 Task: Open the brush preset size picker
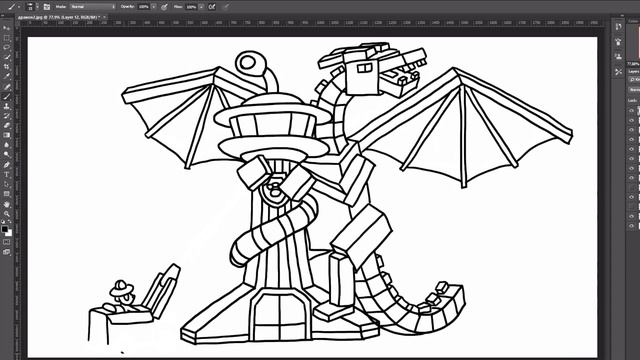coord(32,7)
